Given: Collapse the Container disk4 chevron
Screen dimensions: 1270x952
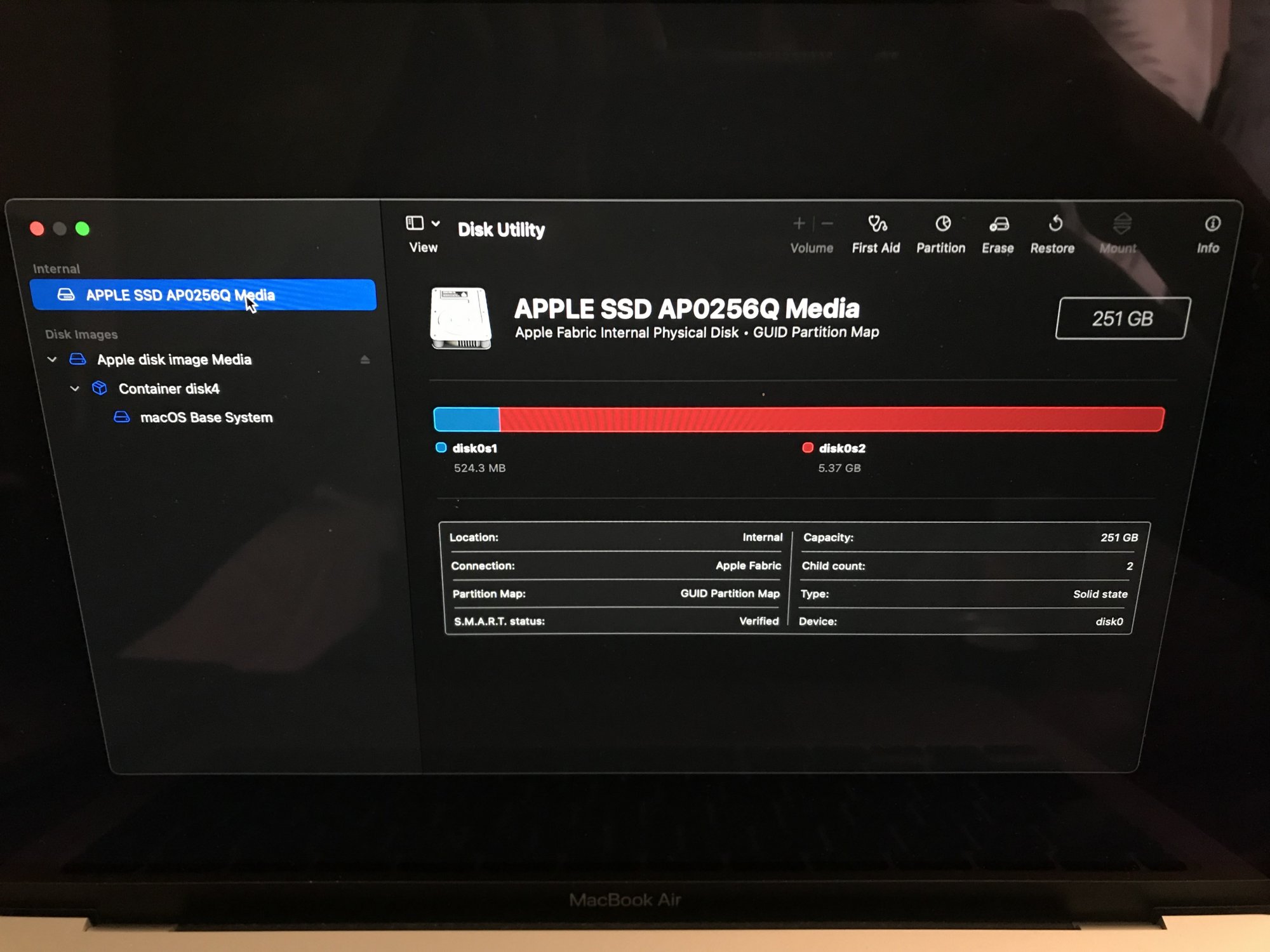Looking at the screenshot, I should pos(74,388).
